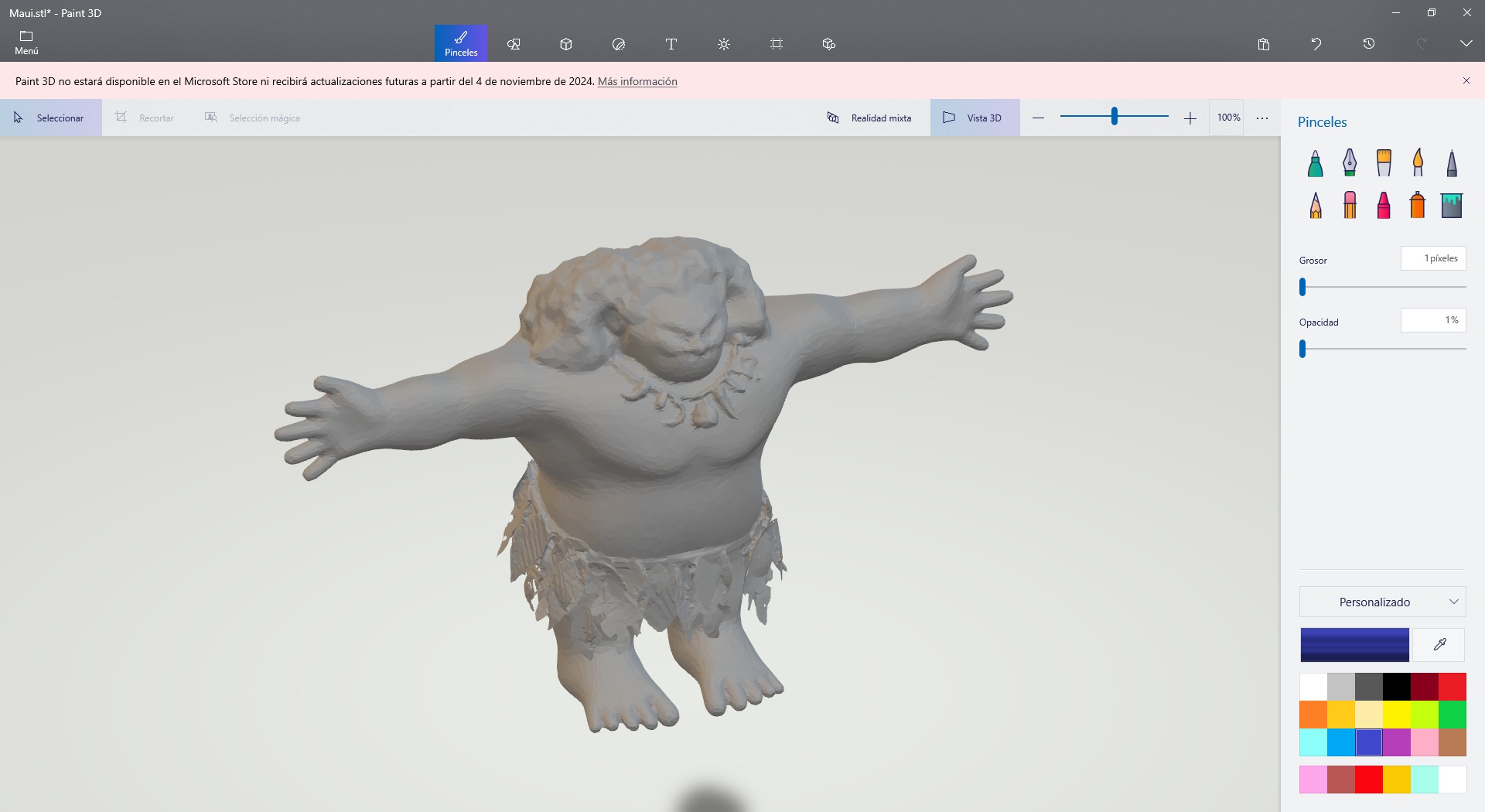Pick the black color swatch
This screenshot has width=1485, height=812.
click(1397, 687)
